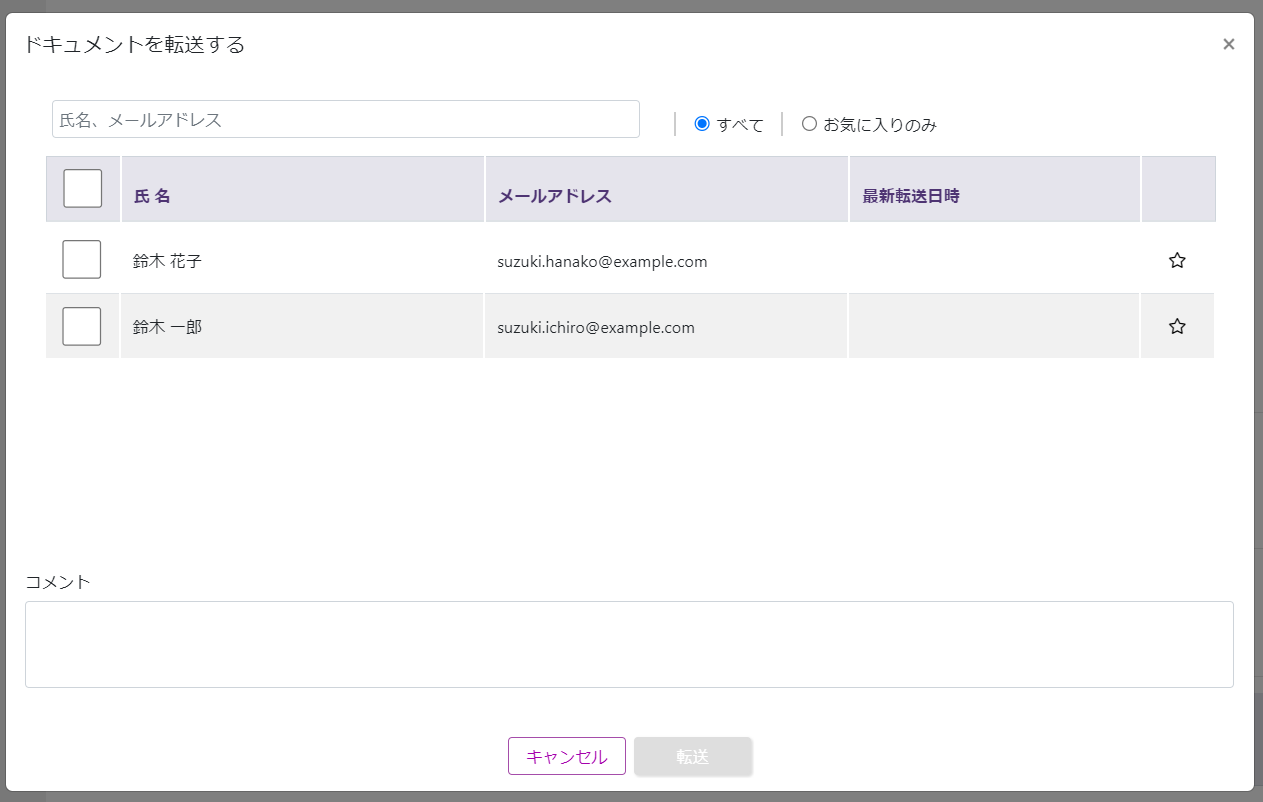The image size is (1263, 802).
Task: Favorite 鈴木 花子 with the star icon
Action: 1177,260
